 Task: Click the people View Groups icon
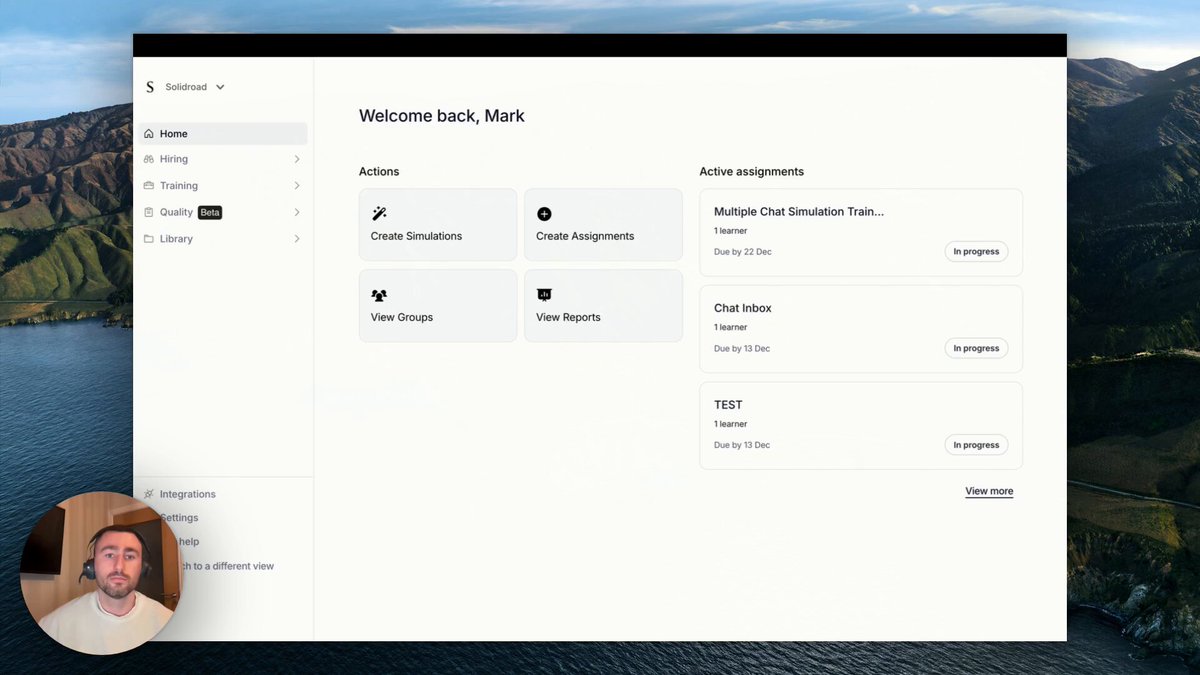(x=379, y=296)
